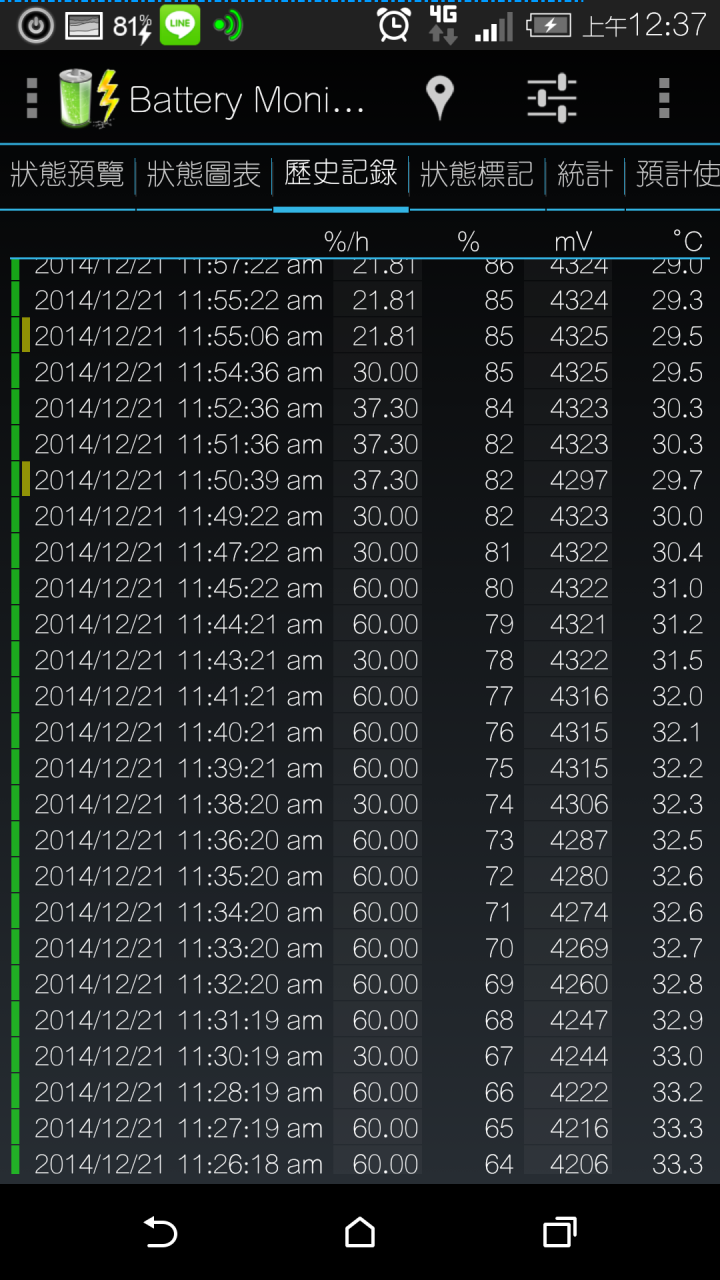
Task: Select the 11:50:39 am history entry
Action: [x=360, y=480]
